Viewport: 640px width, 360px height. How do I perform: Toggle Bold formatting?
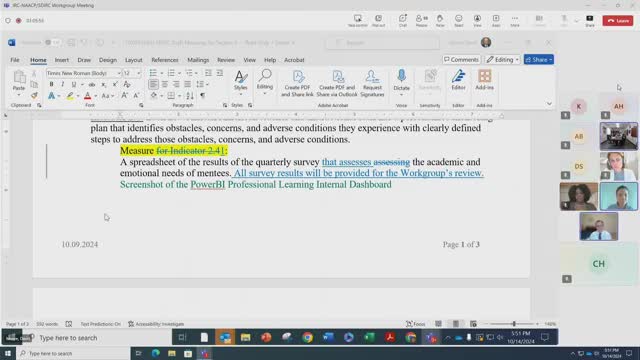click(x=51, y=84)
